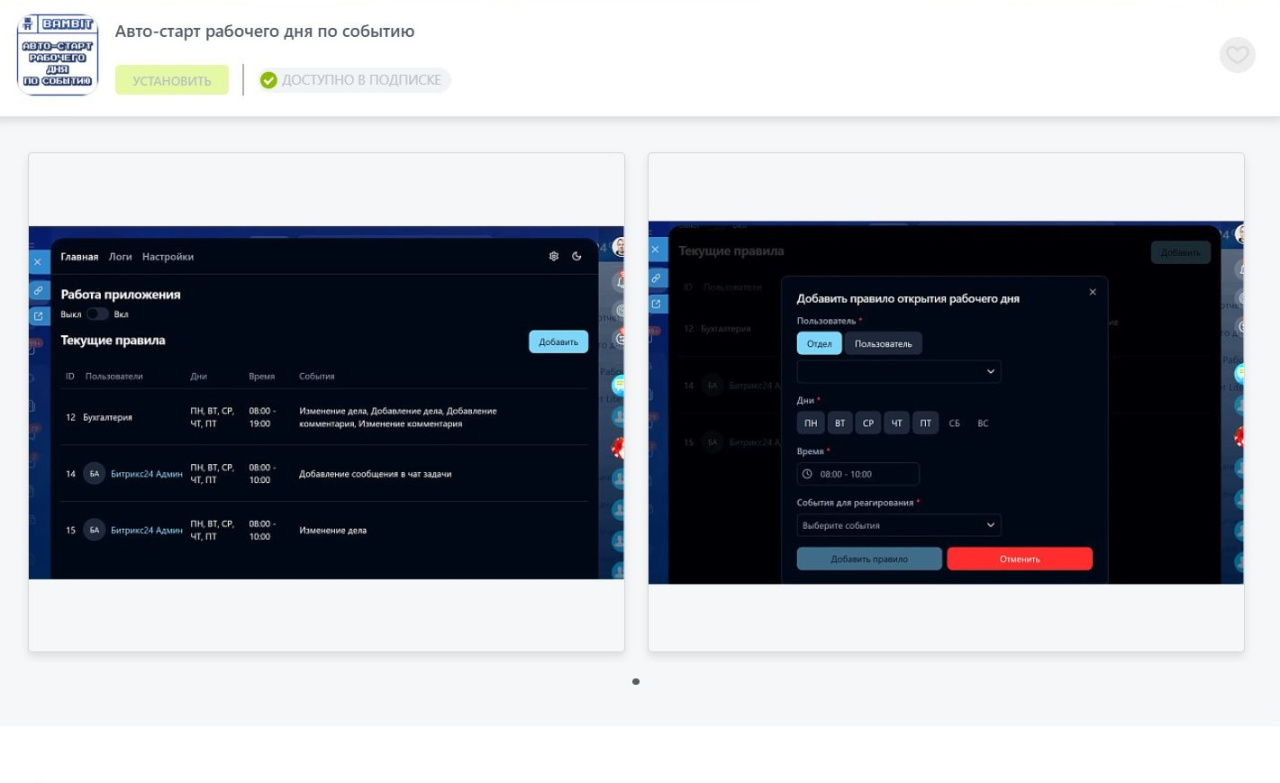The height and width of the screenshot is (783, 1280).
Task: Toggle the Выкл/Вкл app switch
Action: (97, 314)
